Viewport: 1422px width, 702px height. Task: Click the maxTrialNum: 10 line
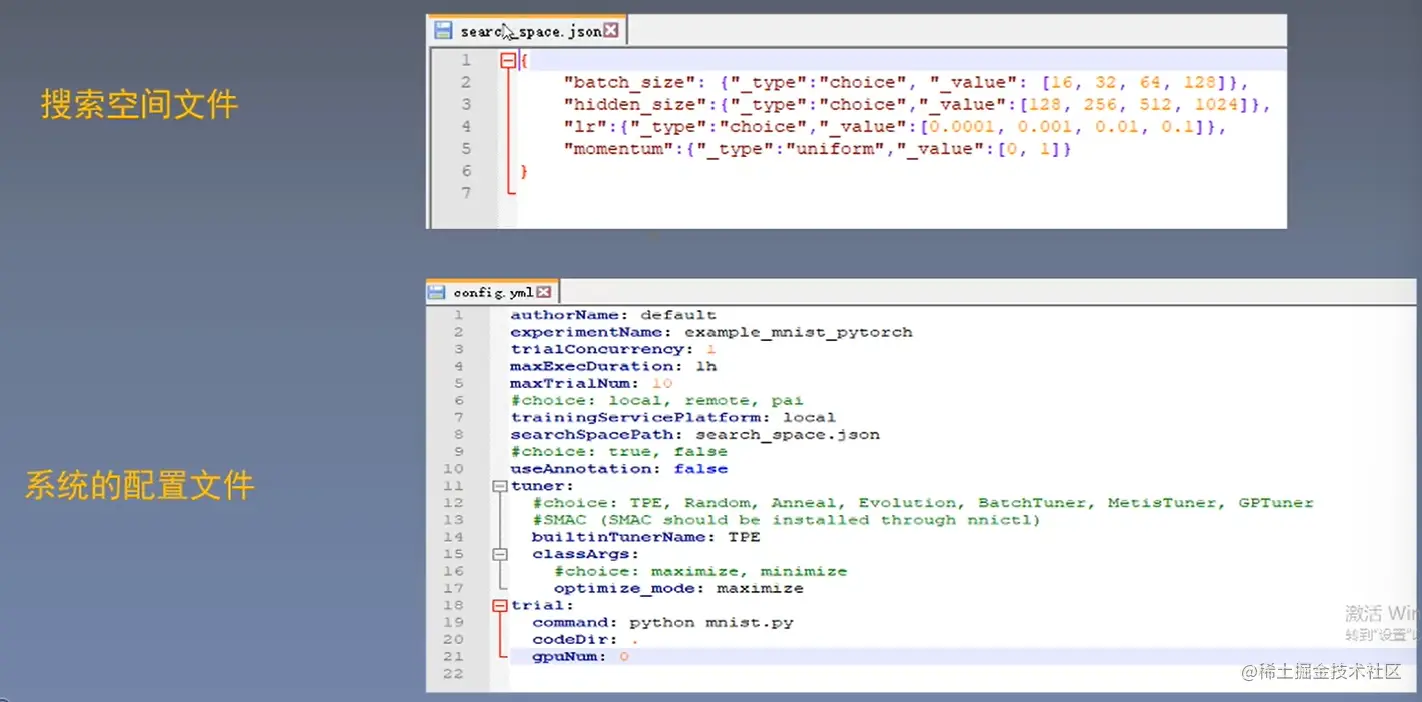(591, 383)
